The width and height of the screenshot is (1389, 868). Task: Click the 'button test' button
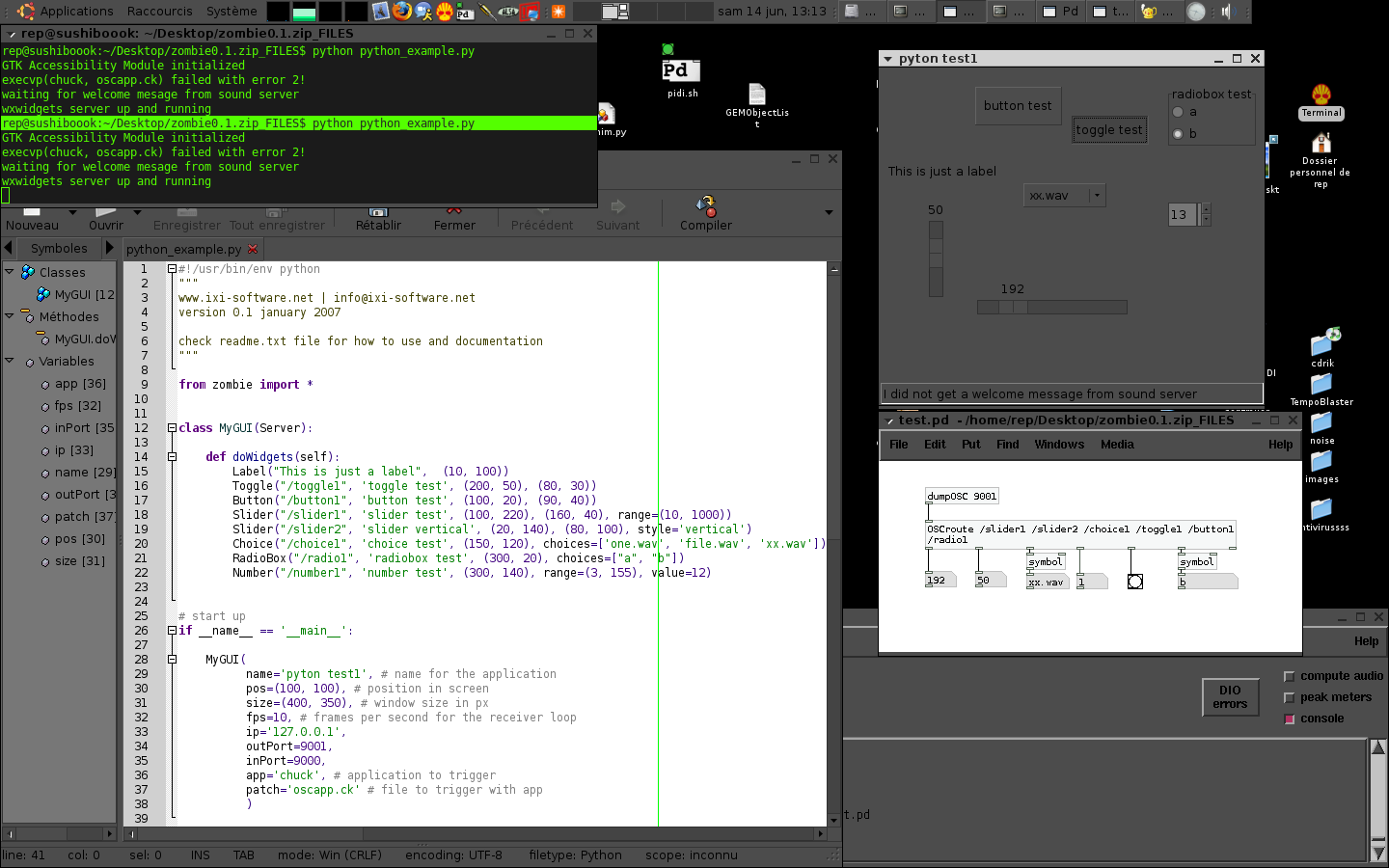click(1018, 105)
